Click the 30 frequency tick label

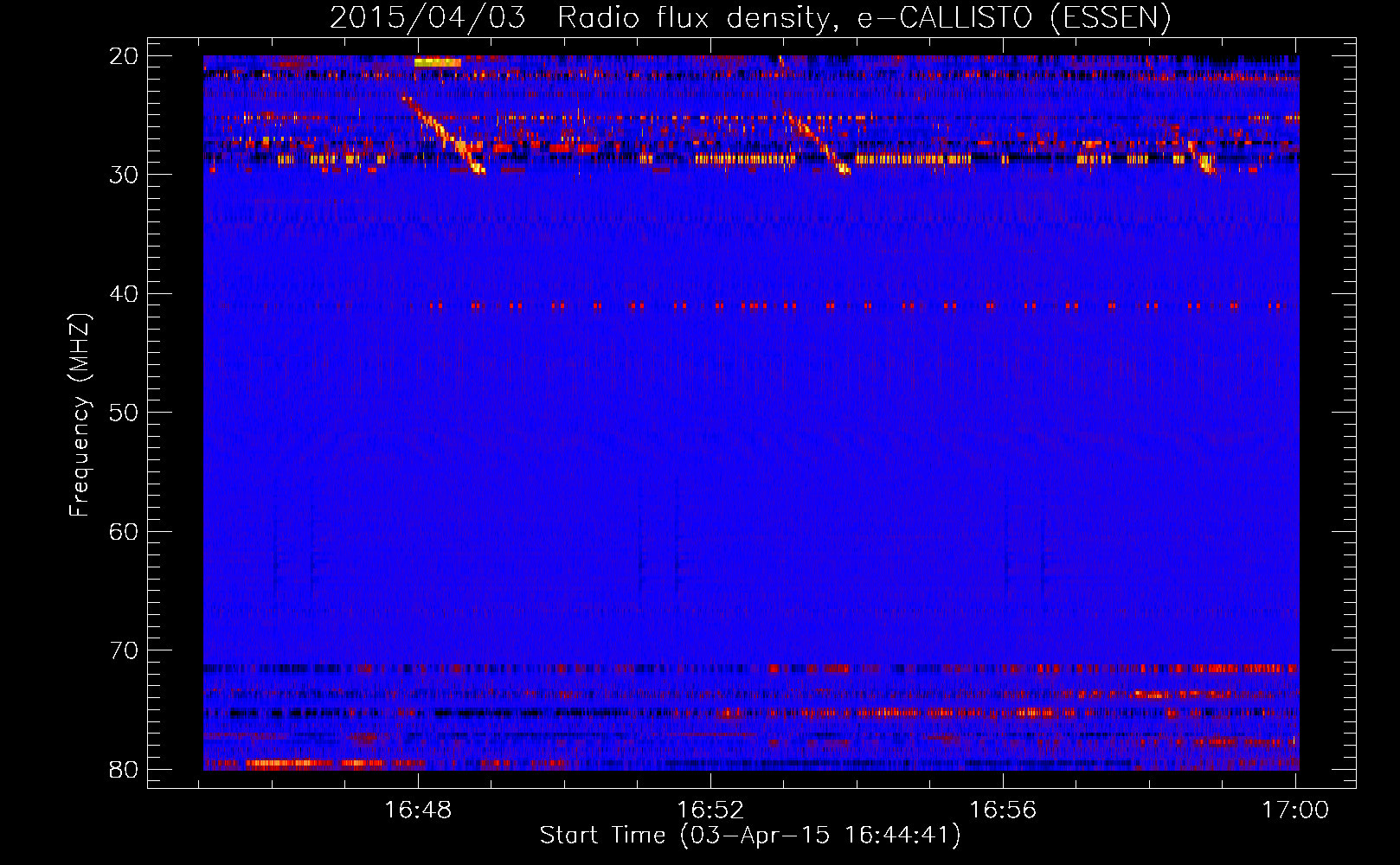tap(124, 175)
